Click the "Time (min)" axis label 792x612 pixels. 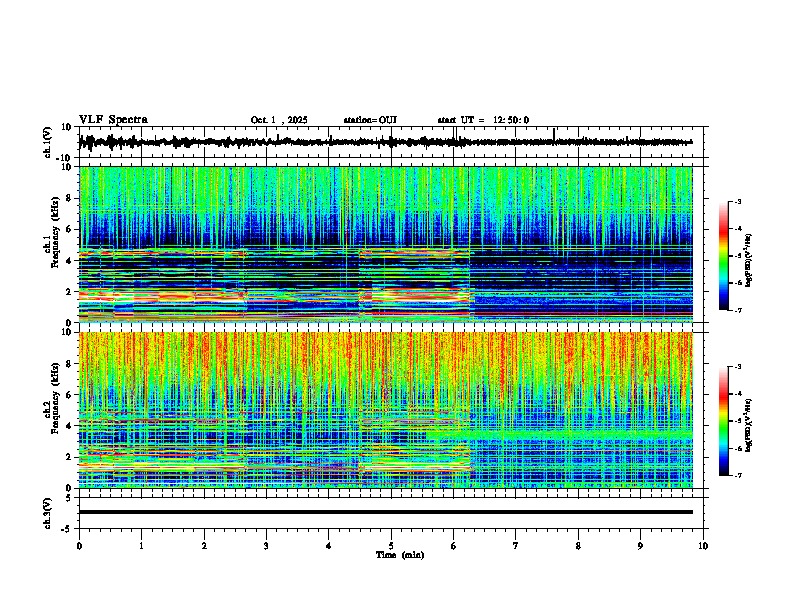point(400,555)
